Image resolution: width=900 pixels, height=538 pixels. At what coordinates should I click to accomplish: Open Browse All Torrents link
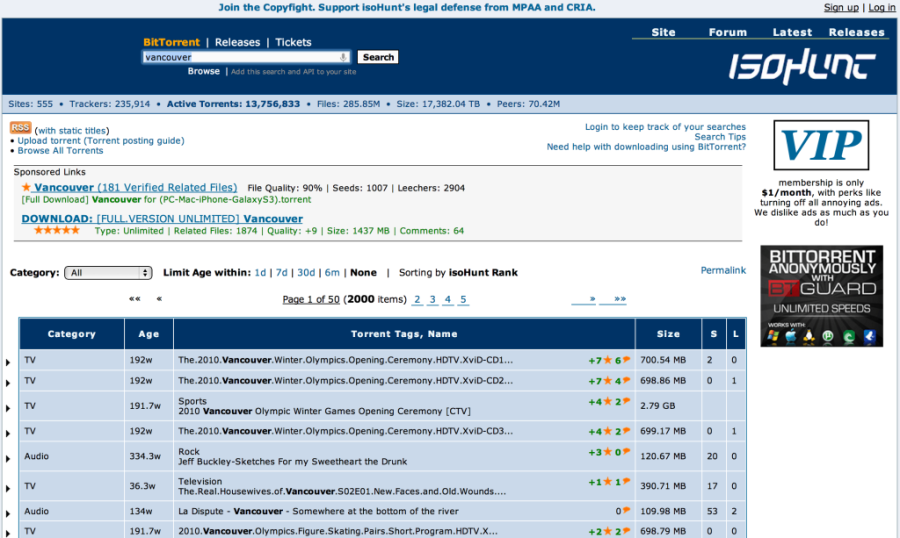click(60, 150)
